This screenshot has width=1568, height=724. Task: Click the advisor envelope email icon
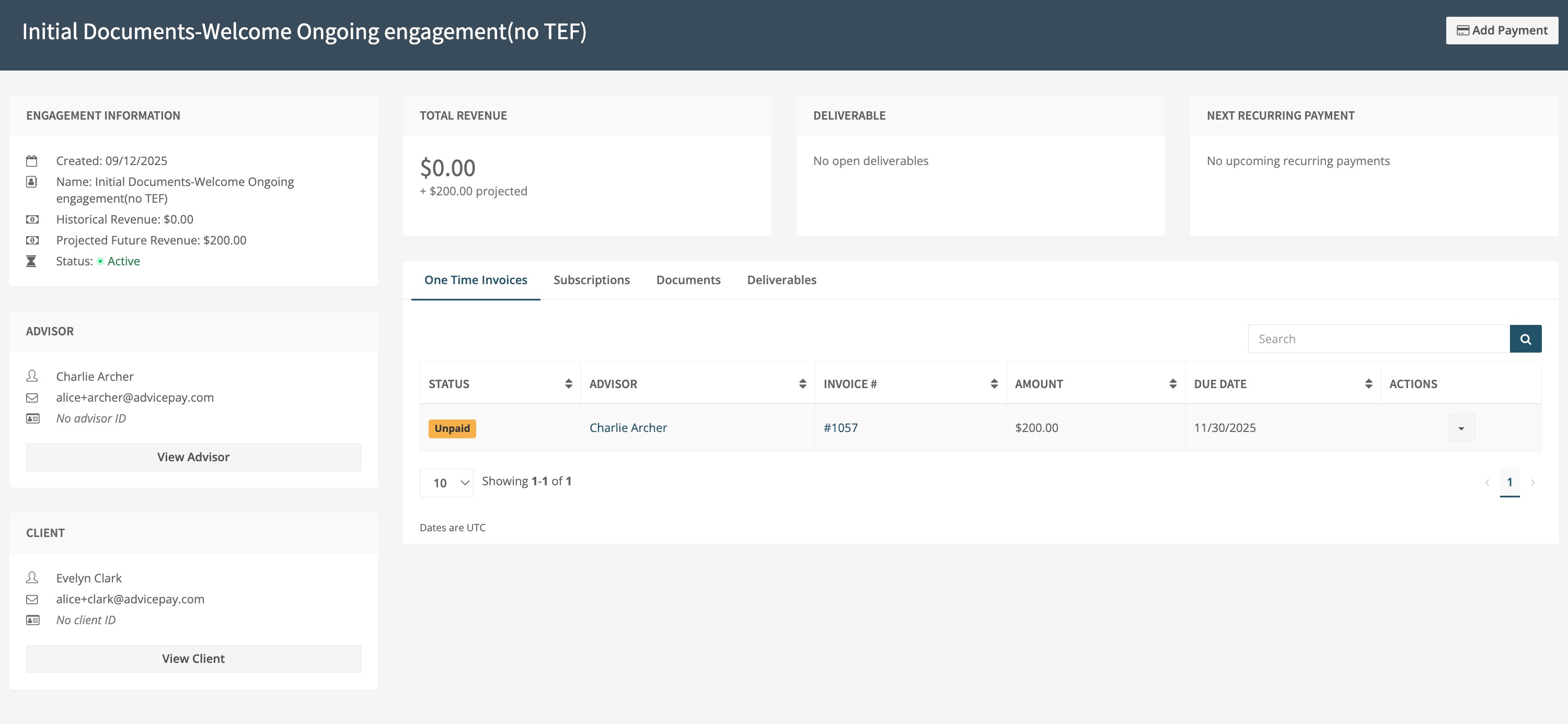pyautogui.click(x=32, y=398)
